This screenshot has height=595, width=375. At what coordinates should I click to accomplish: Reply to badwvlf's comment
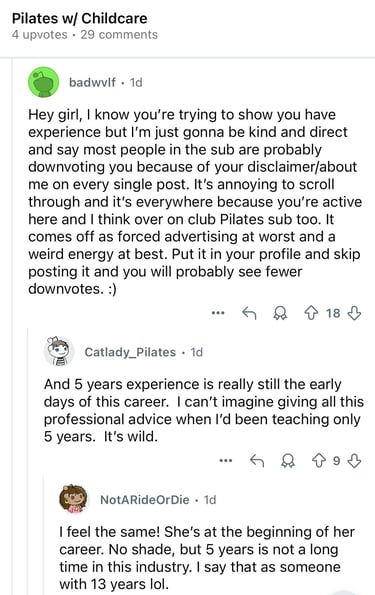[x=249, y=313]
